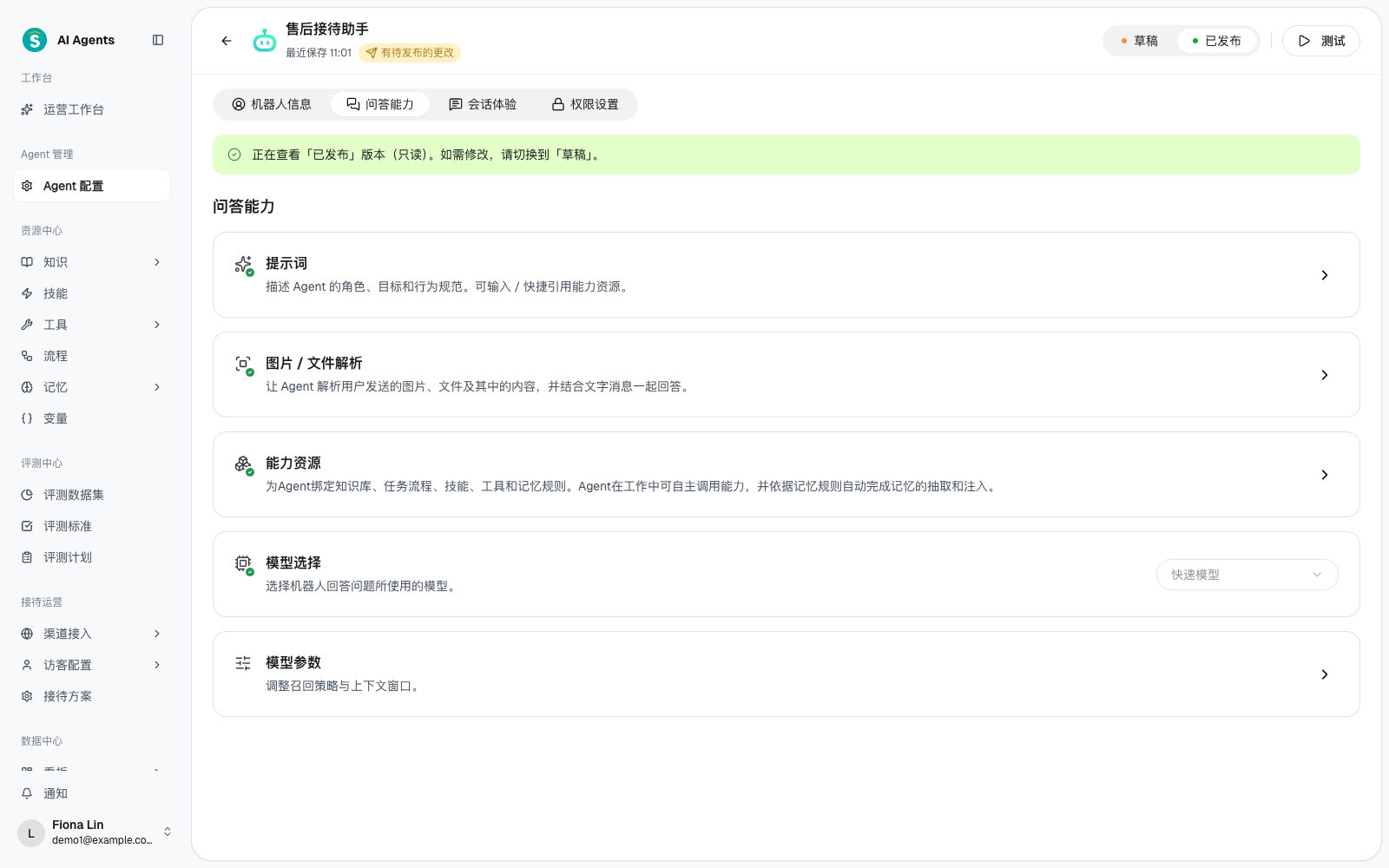Click 评测标准 checkbox icon

click(27, 526)
